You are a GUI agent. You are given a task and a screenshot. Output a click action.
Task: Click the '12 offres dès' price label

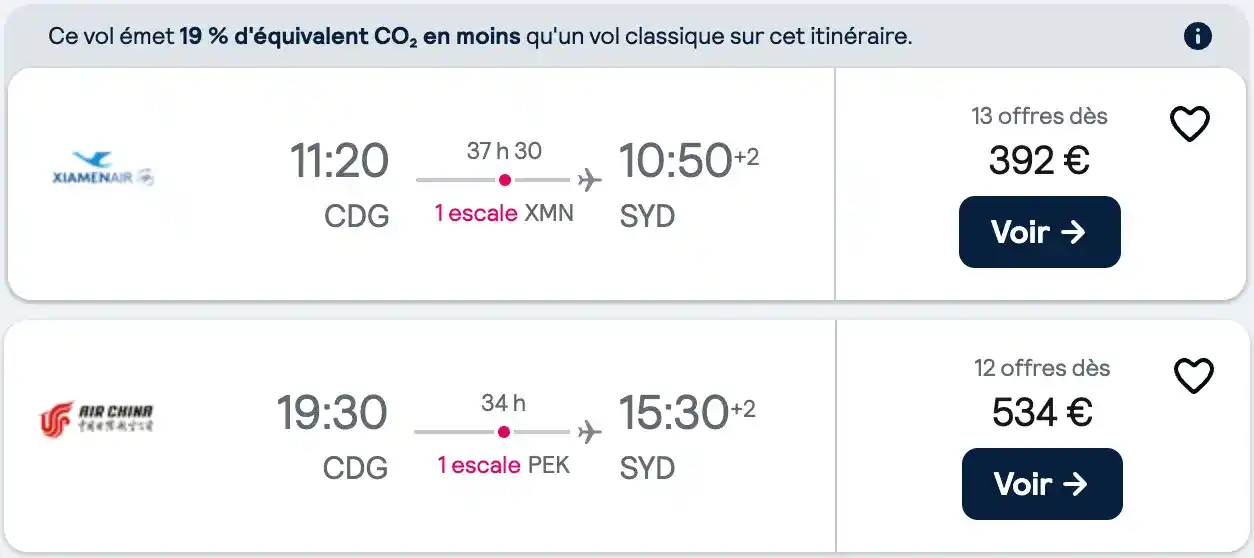click(x=1042, y=368)
